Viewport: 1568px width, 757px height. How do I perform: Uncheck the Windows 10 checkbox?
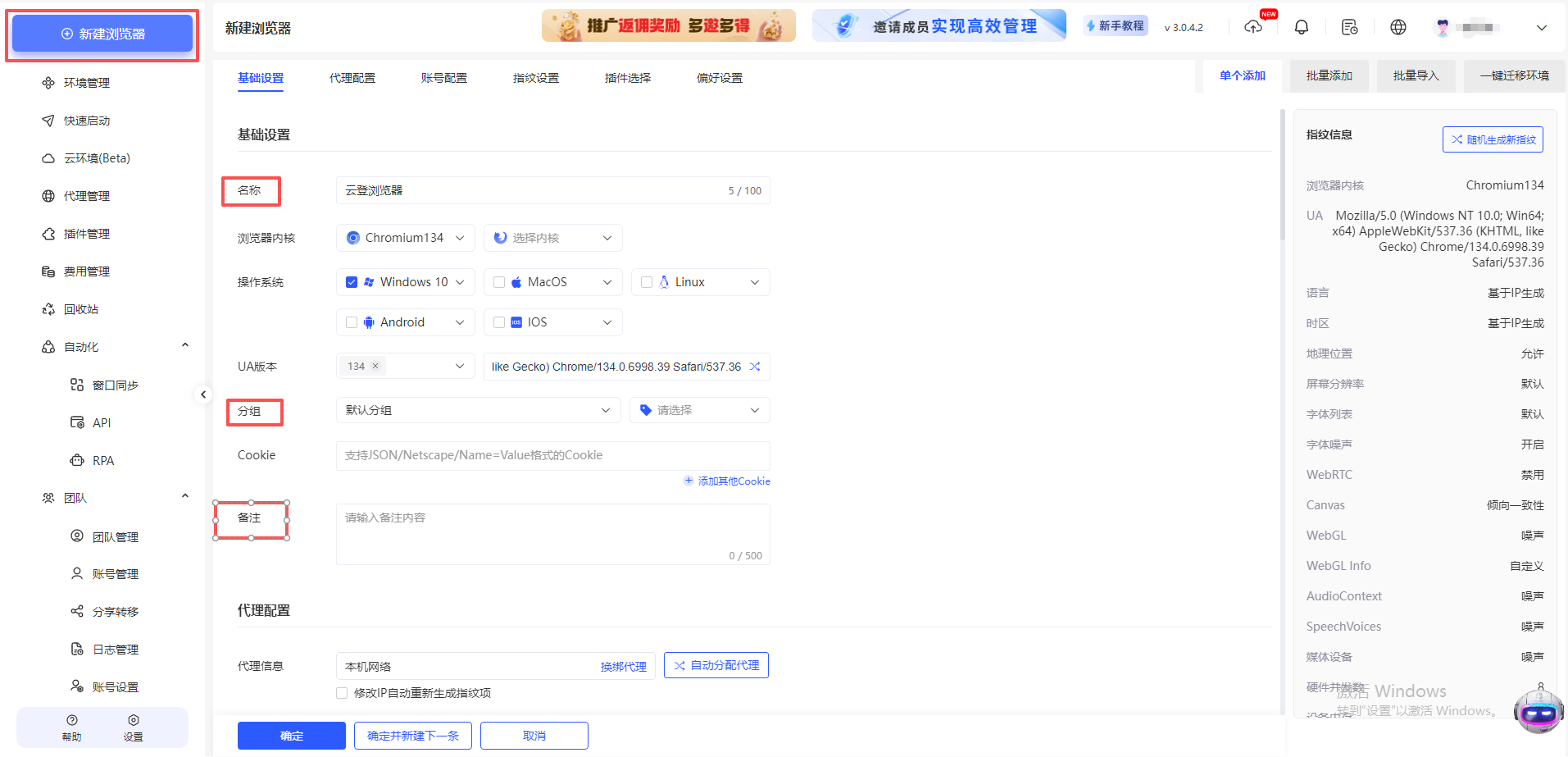pyautogui.click(x=352, y=281)
